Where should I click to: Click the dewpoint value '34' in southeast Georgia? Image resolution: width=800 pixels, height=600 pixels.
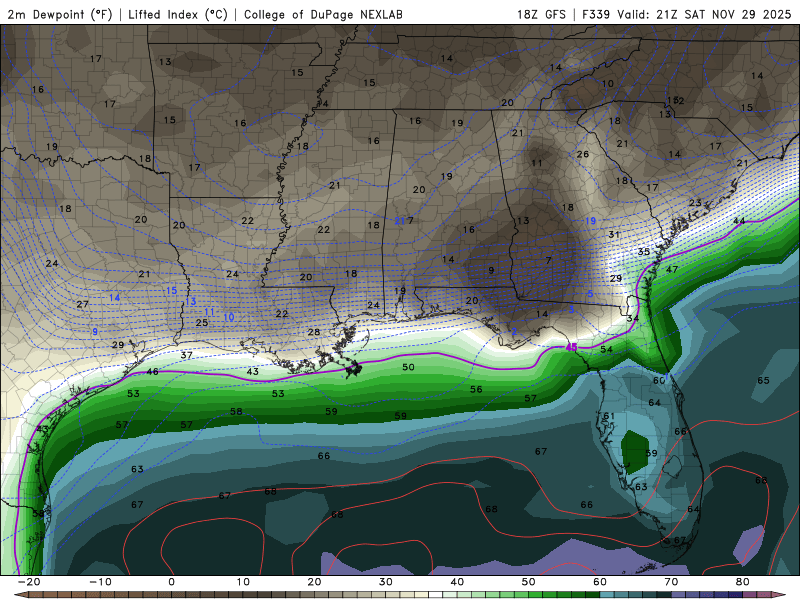(633, 318)
